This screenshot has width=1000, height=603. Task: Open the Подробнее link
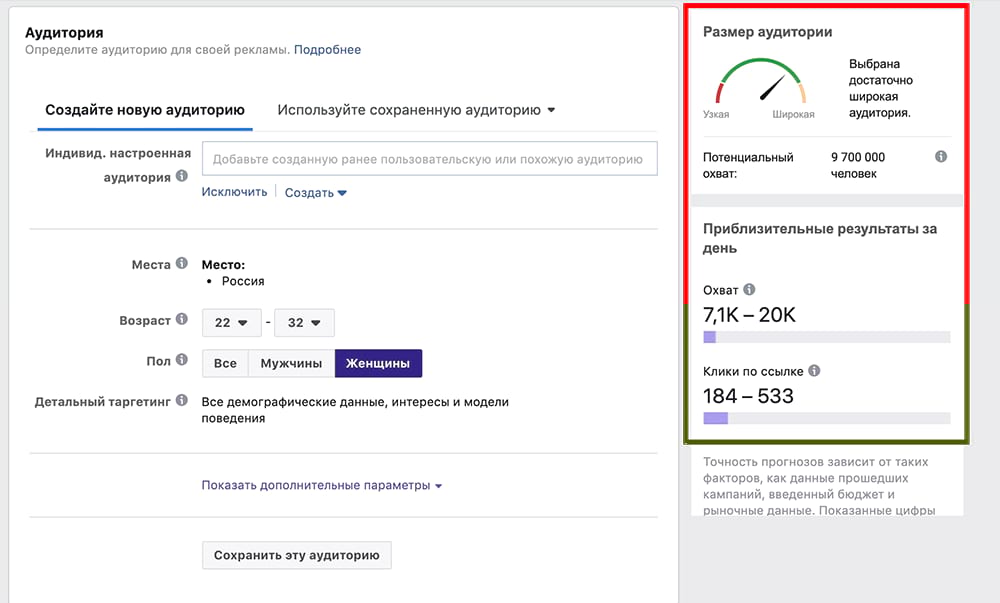point(330,48)
